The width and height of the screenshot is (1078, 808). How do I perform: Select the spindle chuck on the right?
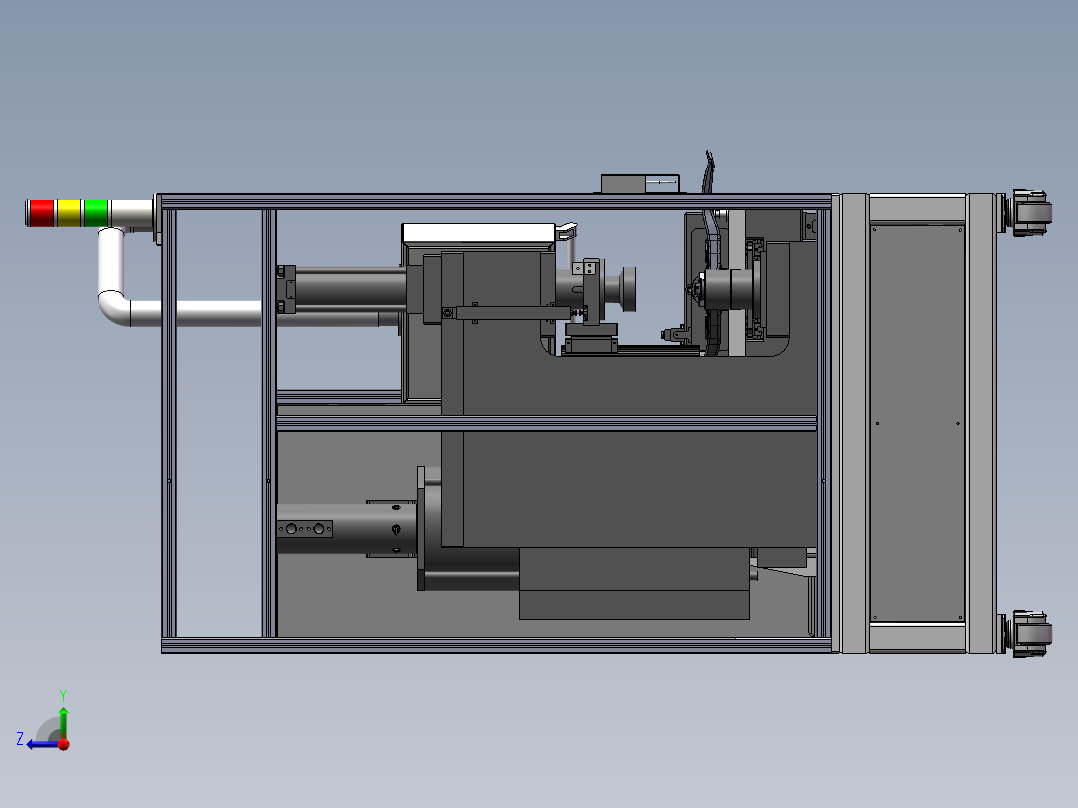tap(730, 290)
